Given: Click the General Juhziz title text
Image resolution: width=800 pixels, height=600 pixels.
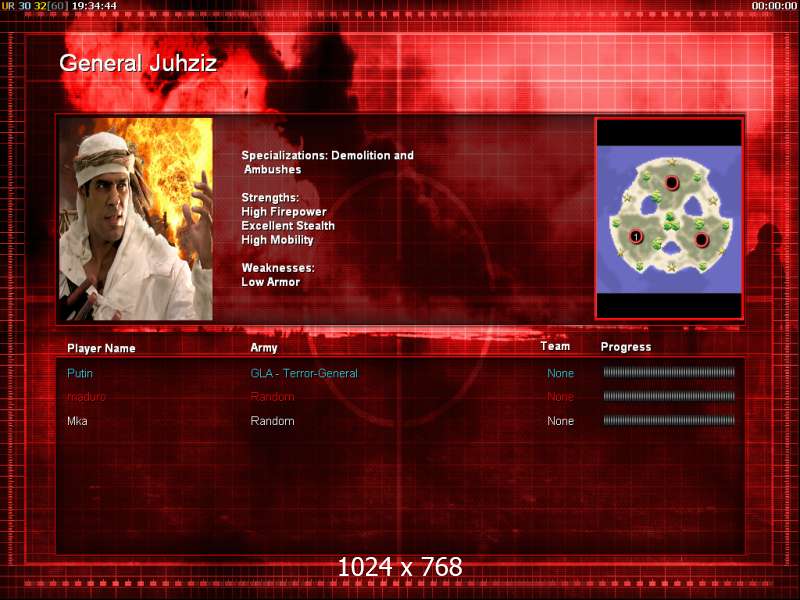Looking at the screenshot, I should pos(138,63).
